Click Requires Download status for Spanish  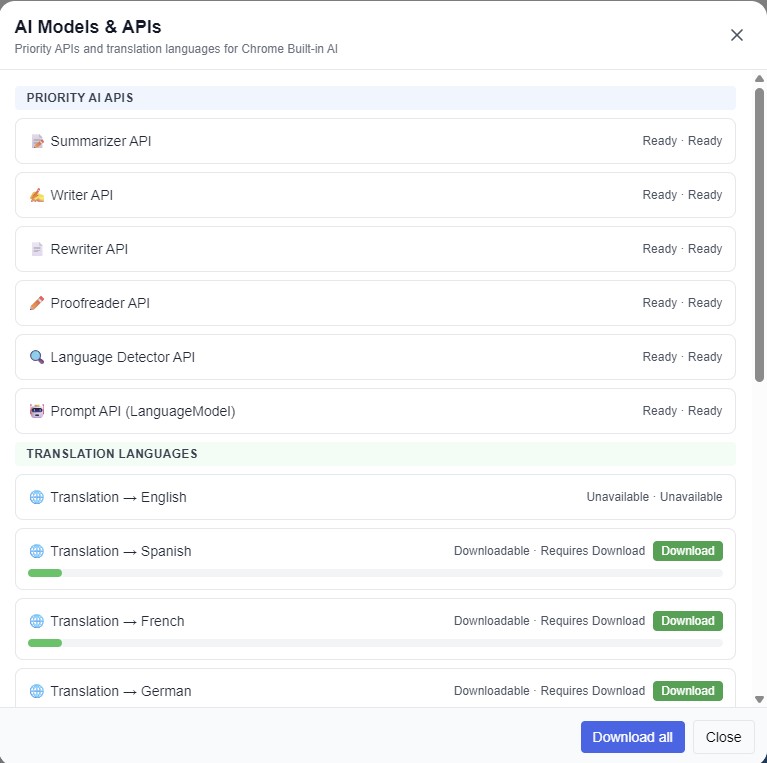(x=592, y=551)
